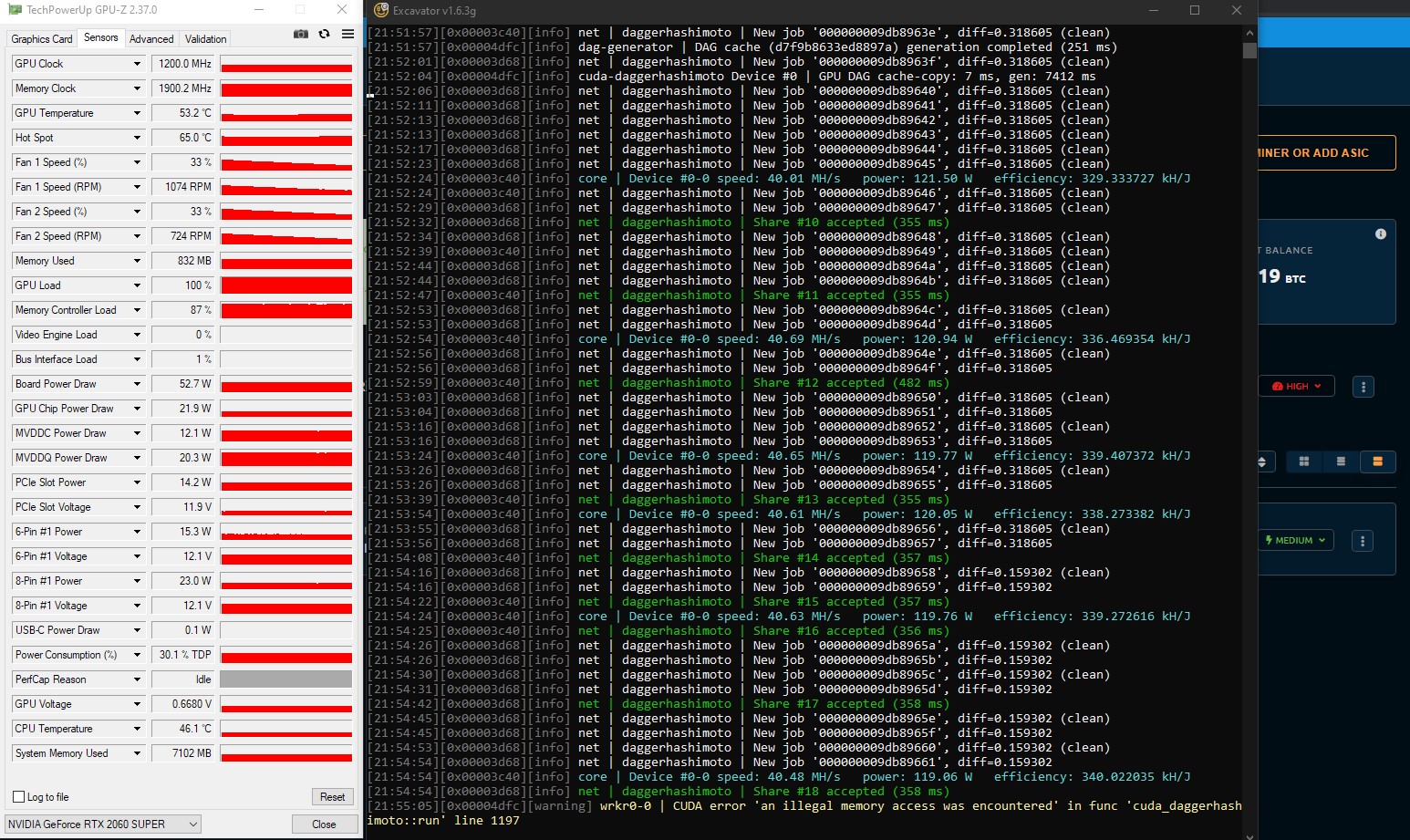This screenshot has width=1410, height=840.
Task: Select the compact list view icon
Action: click(x=1340, y=461)
